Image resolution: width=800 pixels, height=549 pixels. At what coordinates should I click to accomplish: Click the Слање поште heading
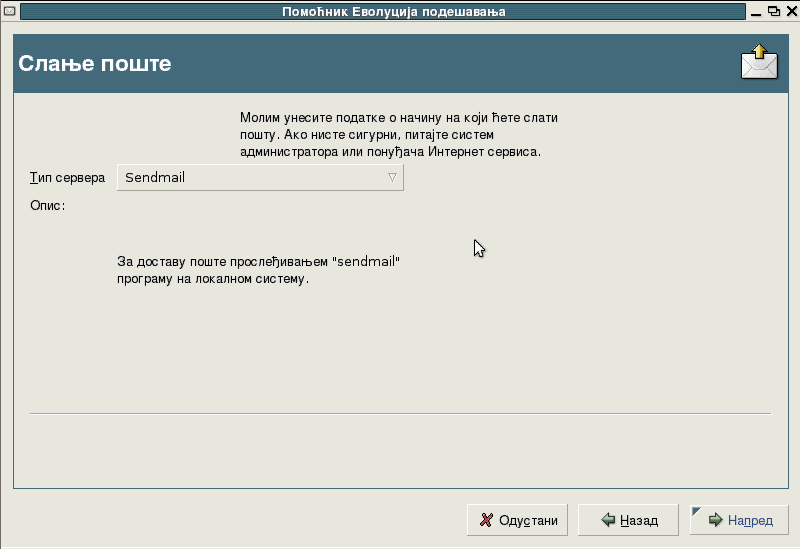95,63
